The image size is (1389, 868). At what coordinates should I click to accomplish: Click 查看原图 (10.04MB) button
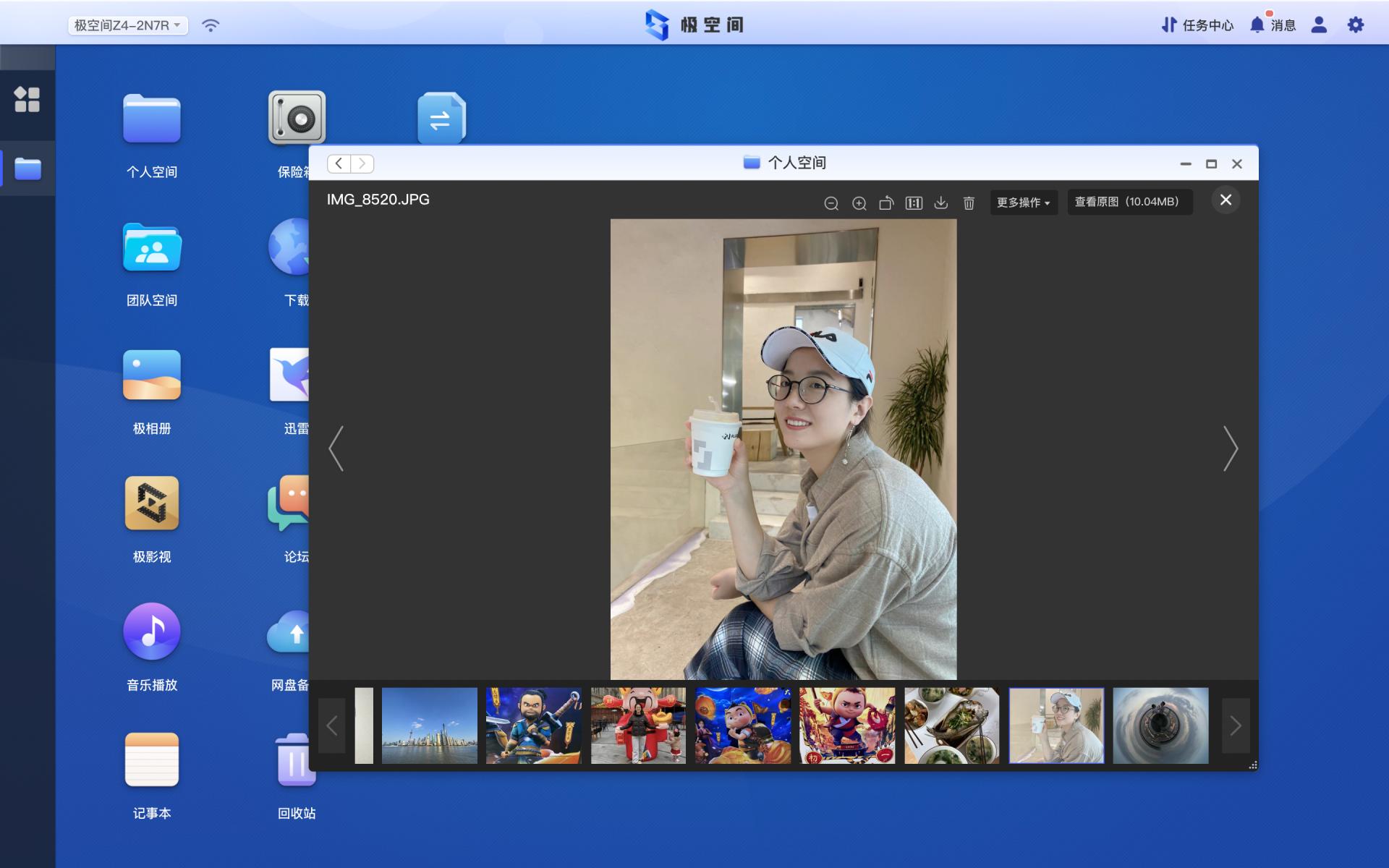click(x=1129, y=202)
